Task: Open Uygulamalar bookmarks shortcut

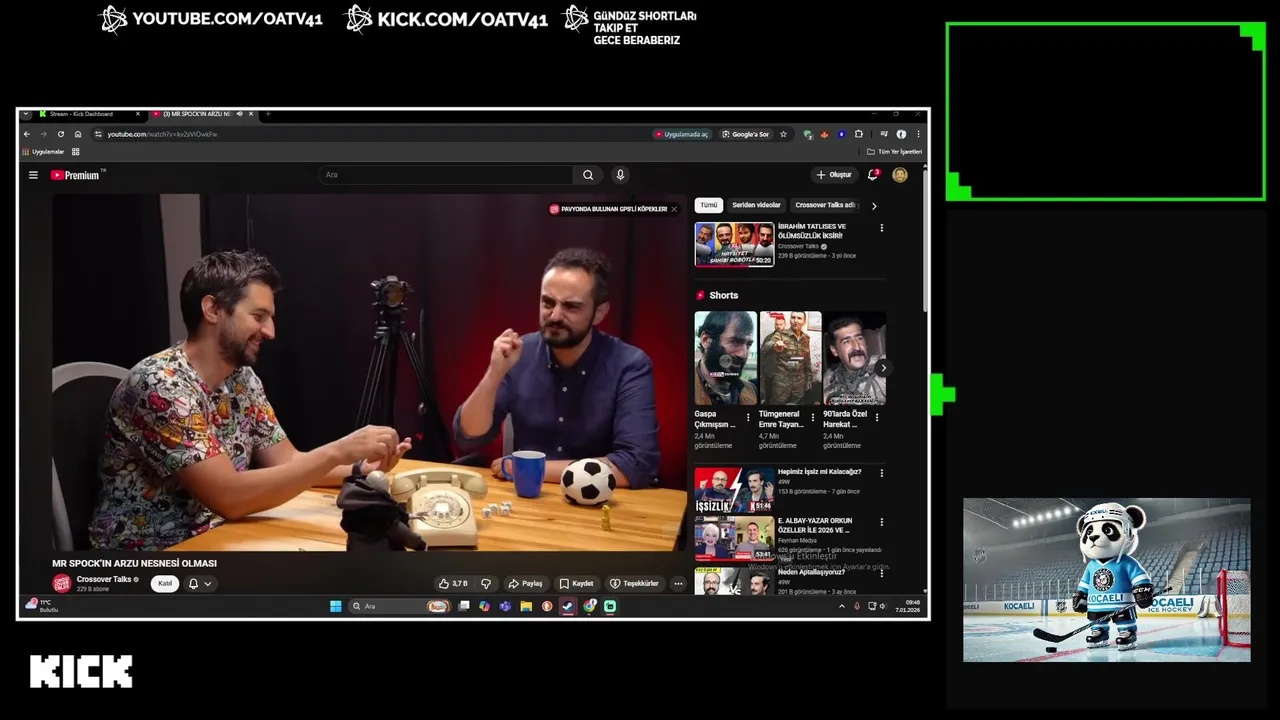Action: pos(43,152)
